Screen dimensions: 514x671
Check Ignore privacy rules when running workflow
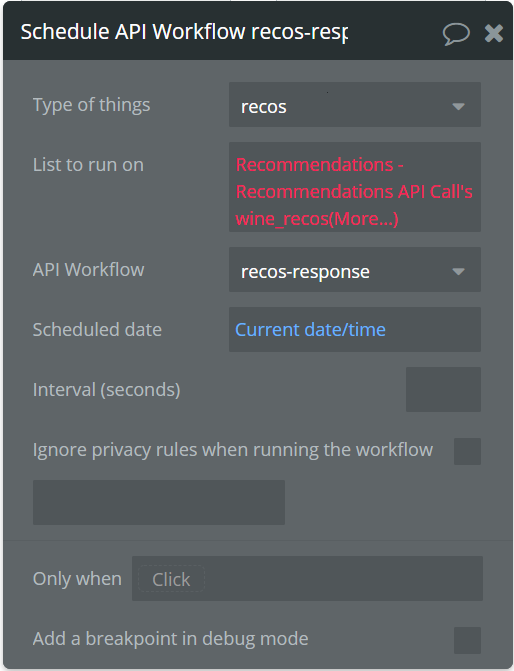click(467, 451)
